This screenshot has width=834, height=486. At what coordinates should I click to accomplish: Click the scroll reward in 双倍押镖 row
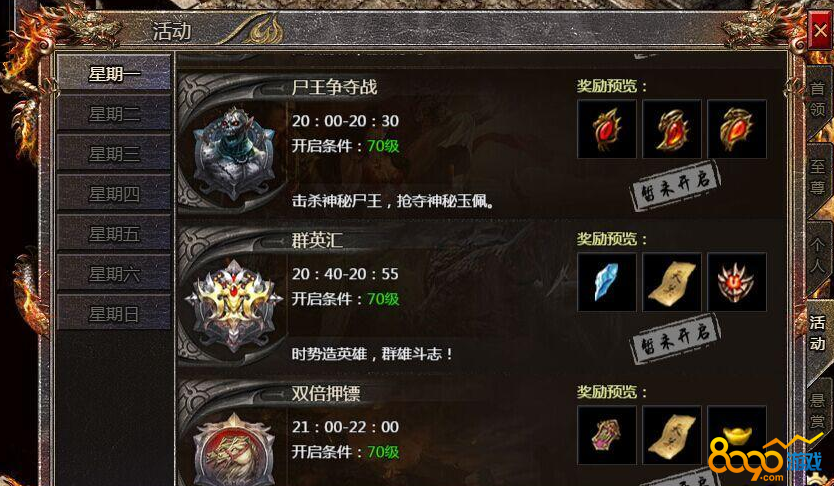[x=672, y=435]
